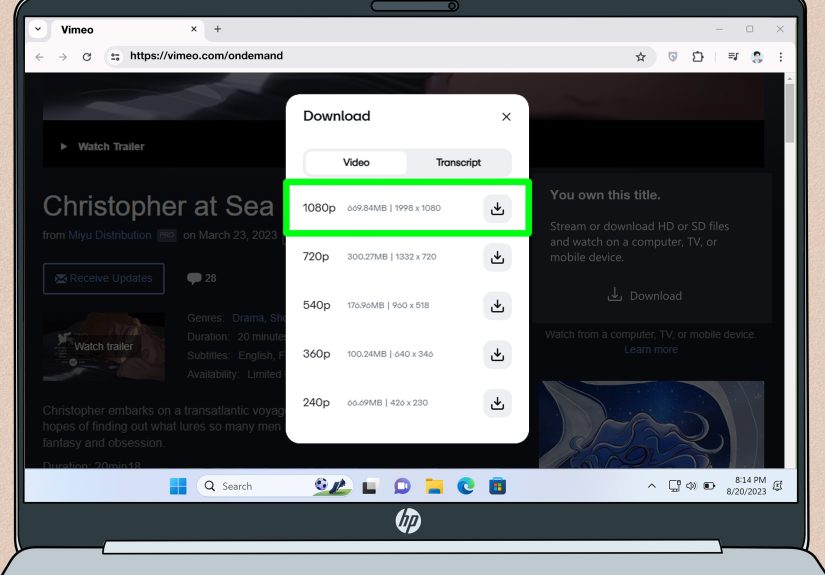Open a new browser tab

click(217, 29)
